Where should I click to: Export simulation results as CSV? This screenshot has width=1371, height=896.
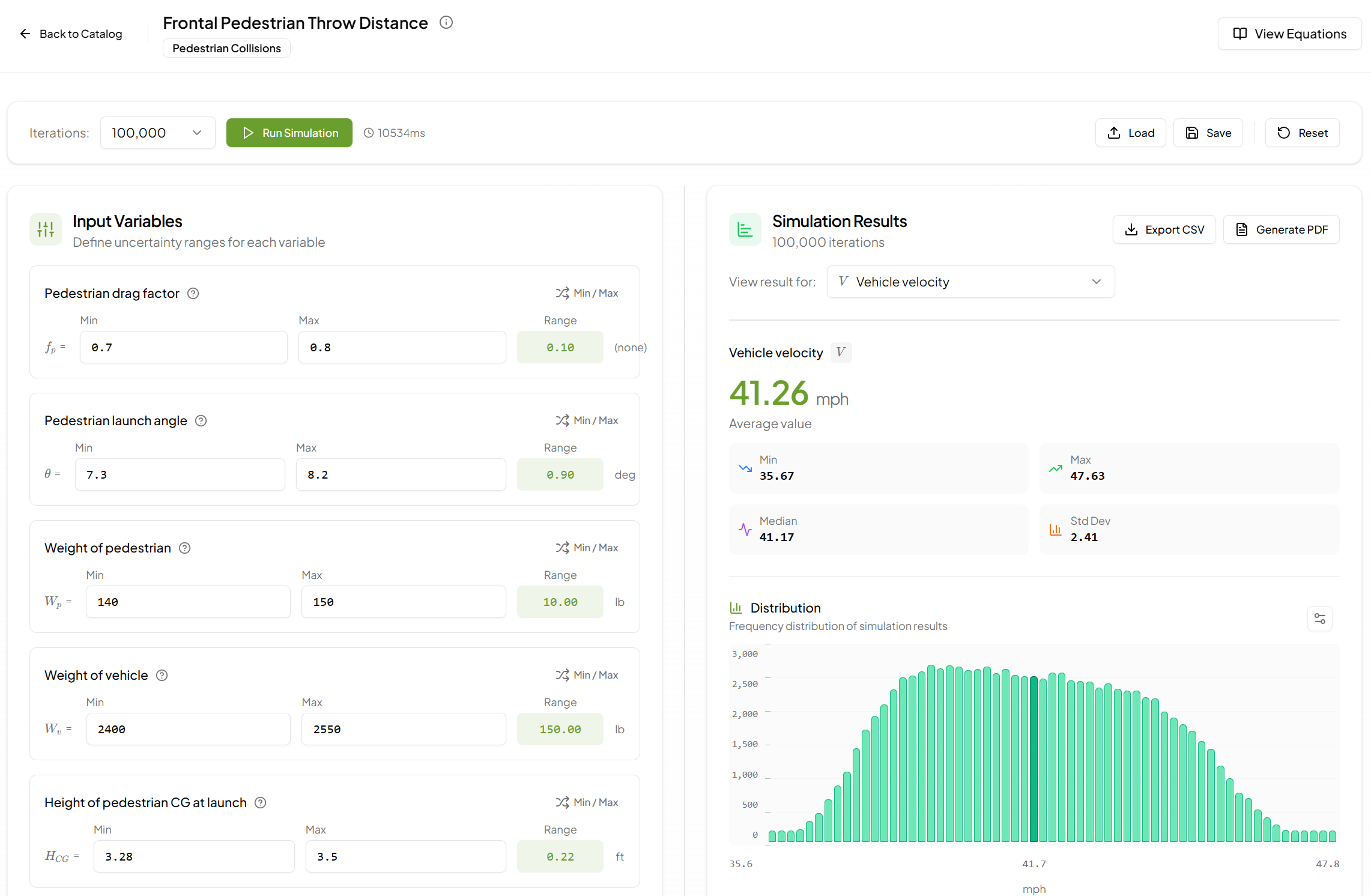(1164, 229)
